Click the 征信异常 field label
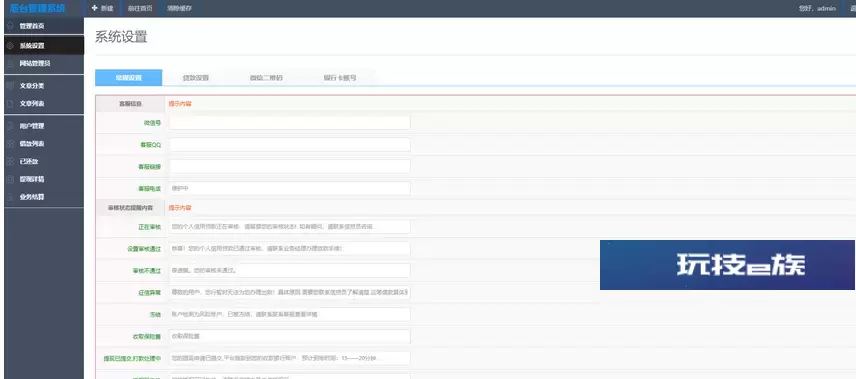The height and width of the screenshot is (379, 856). [150, 293]
